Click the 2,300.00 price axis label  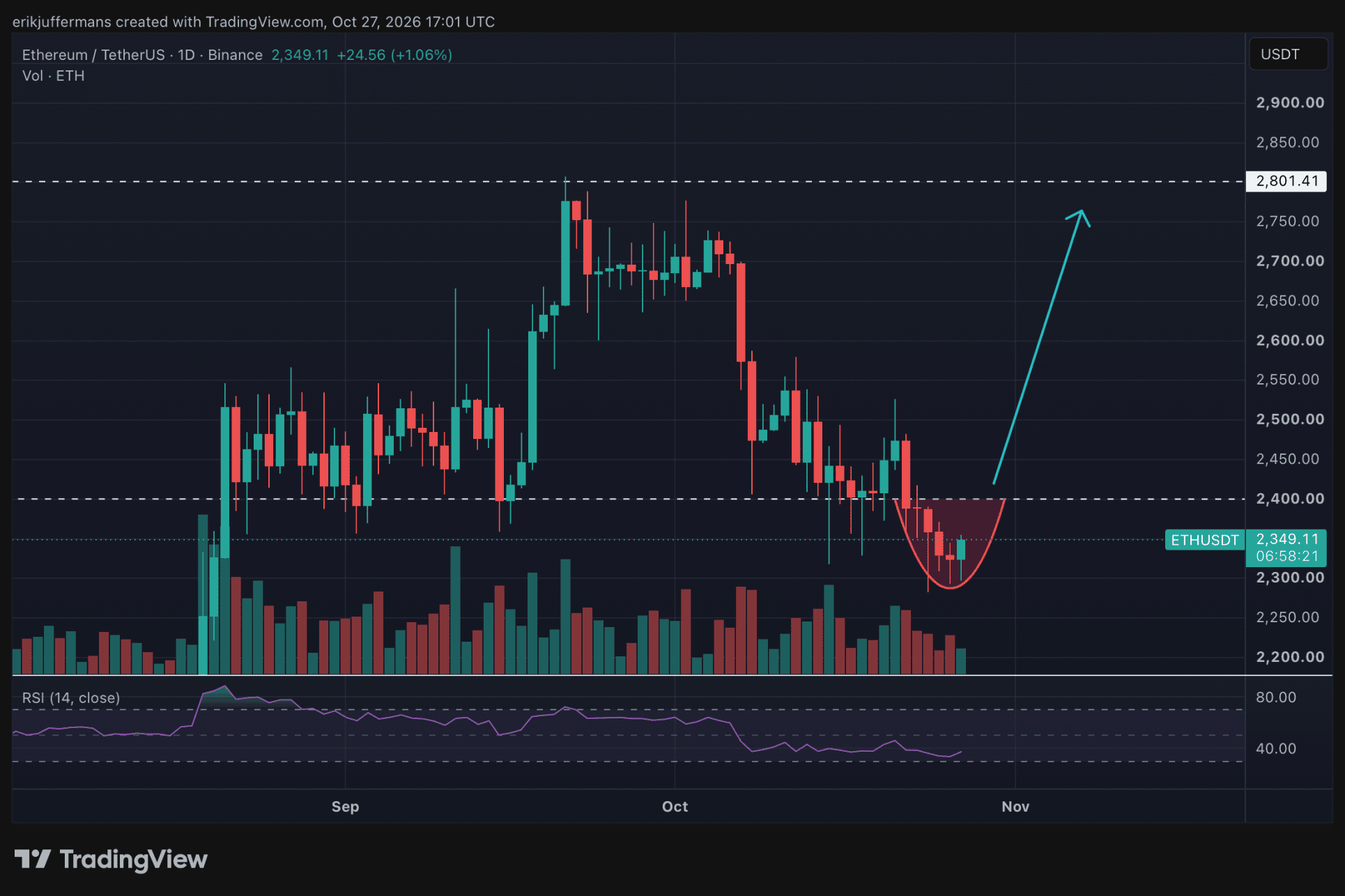coord(1290,577)
